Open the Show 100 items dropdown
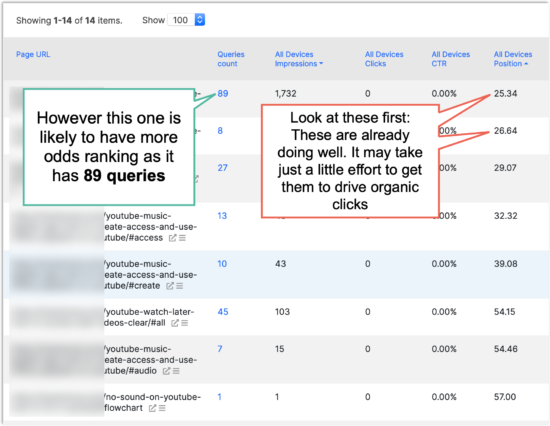The height and width of the screenshot is (426, 550). [x=186, y=20]
